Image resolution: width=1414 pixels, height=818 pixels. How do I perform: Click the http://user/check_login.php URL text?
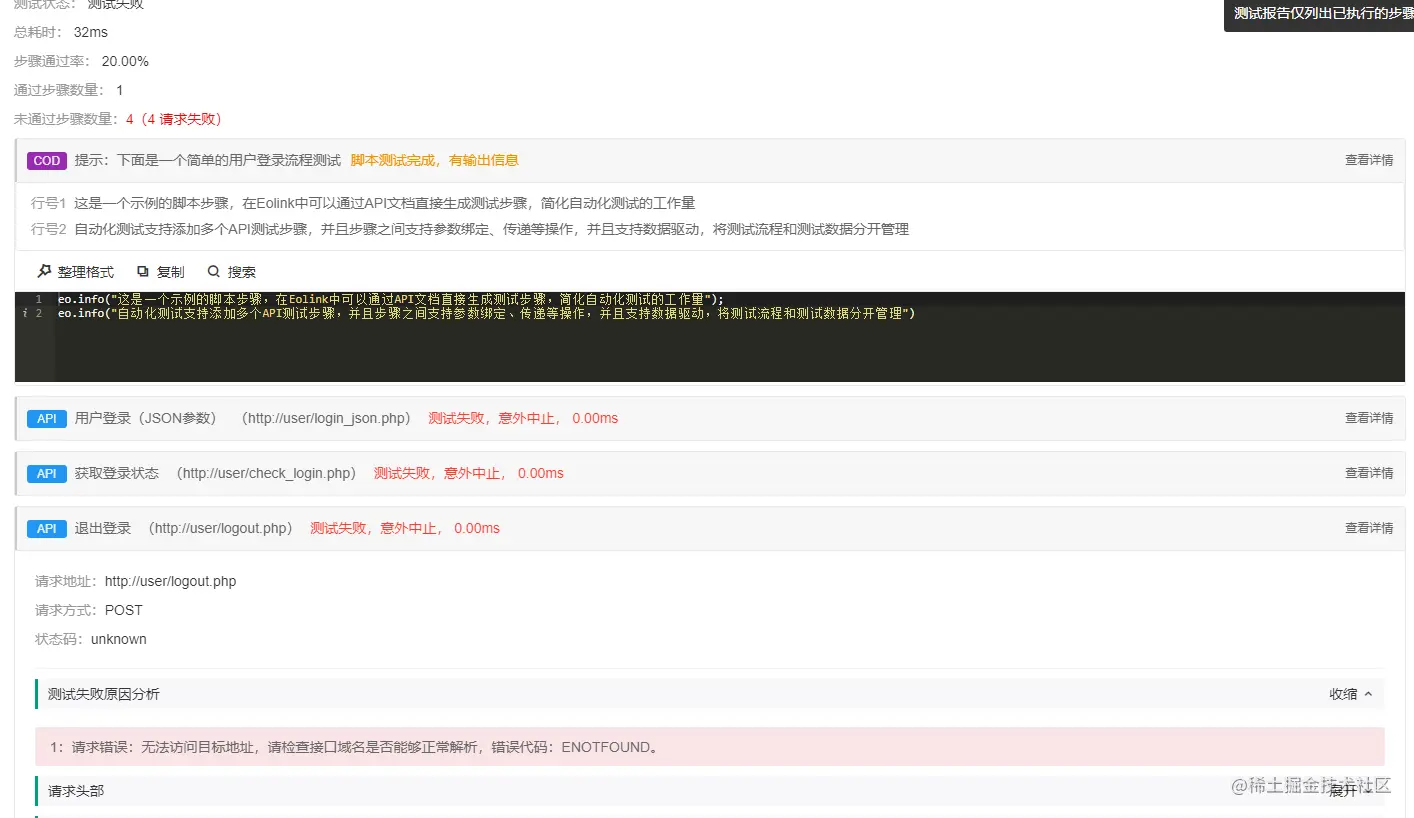coord(266,473)
